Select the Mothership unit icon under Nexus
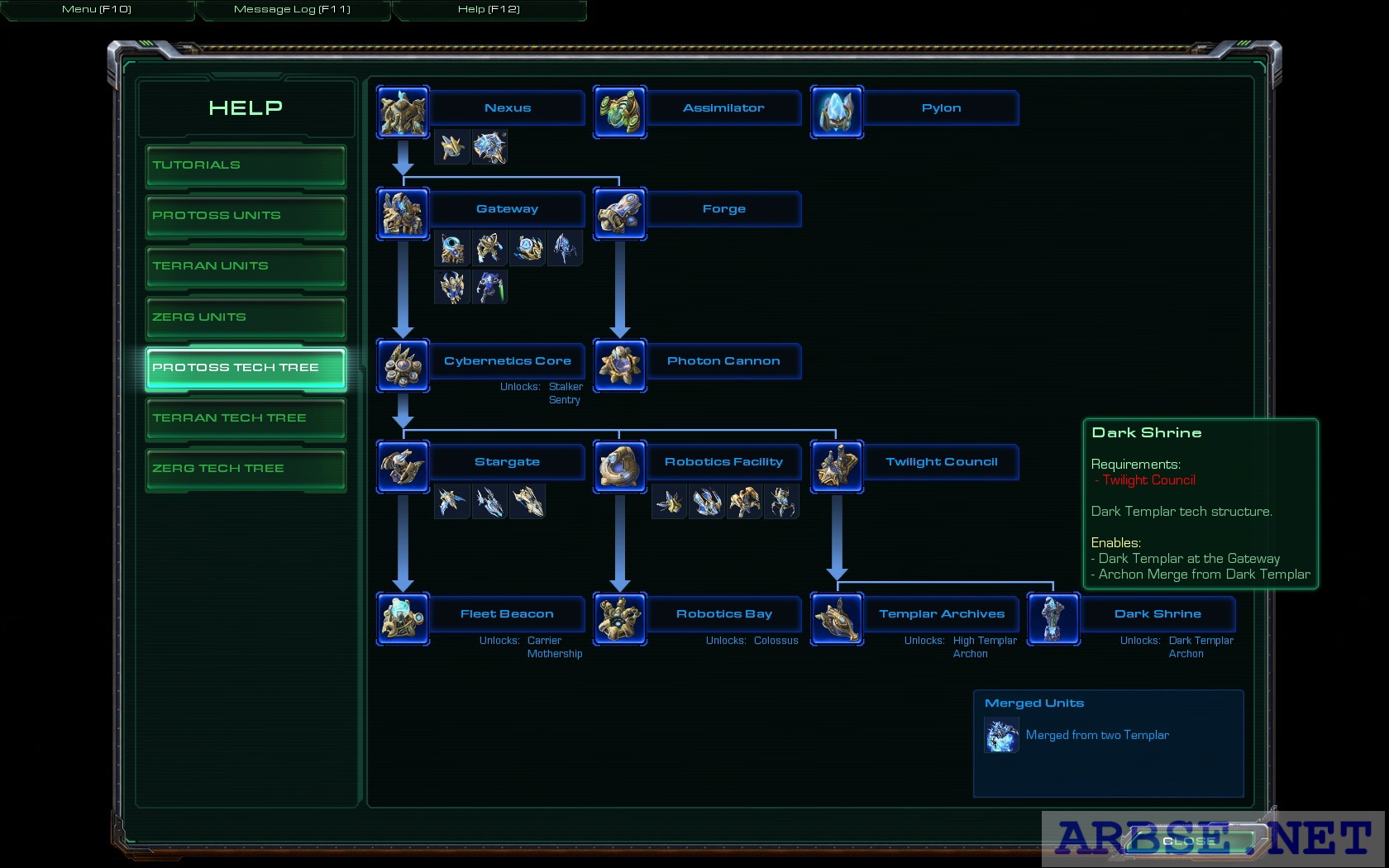The height and width of the screenshot is (868, 1389). [489, 147]
